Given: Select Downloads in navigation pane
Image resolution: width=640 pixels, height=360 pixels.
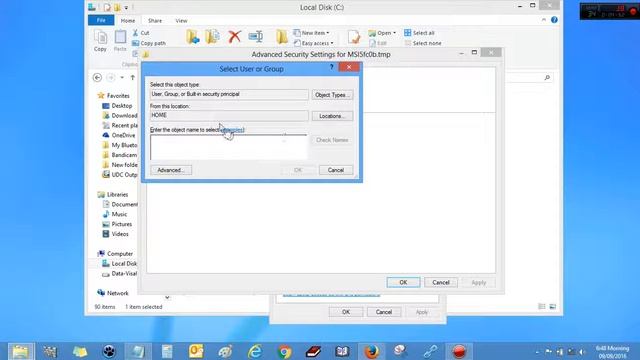Looking at the screenshot, I should 120,116.
